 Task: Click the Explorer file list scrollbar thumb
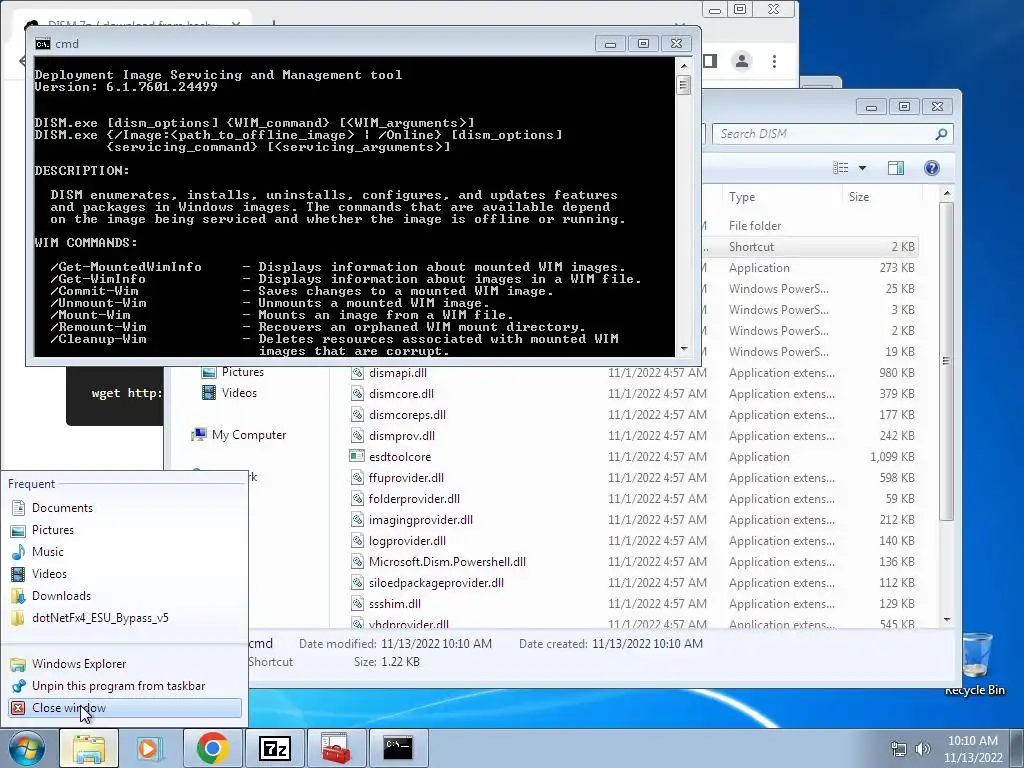[946, 361]
